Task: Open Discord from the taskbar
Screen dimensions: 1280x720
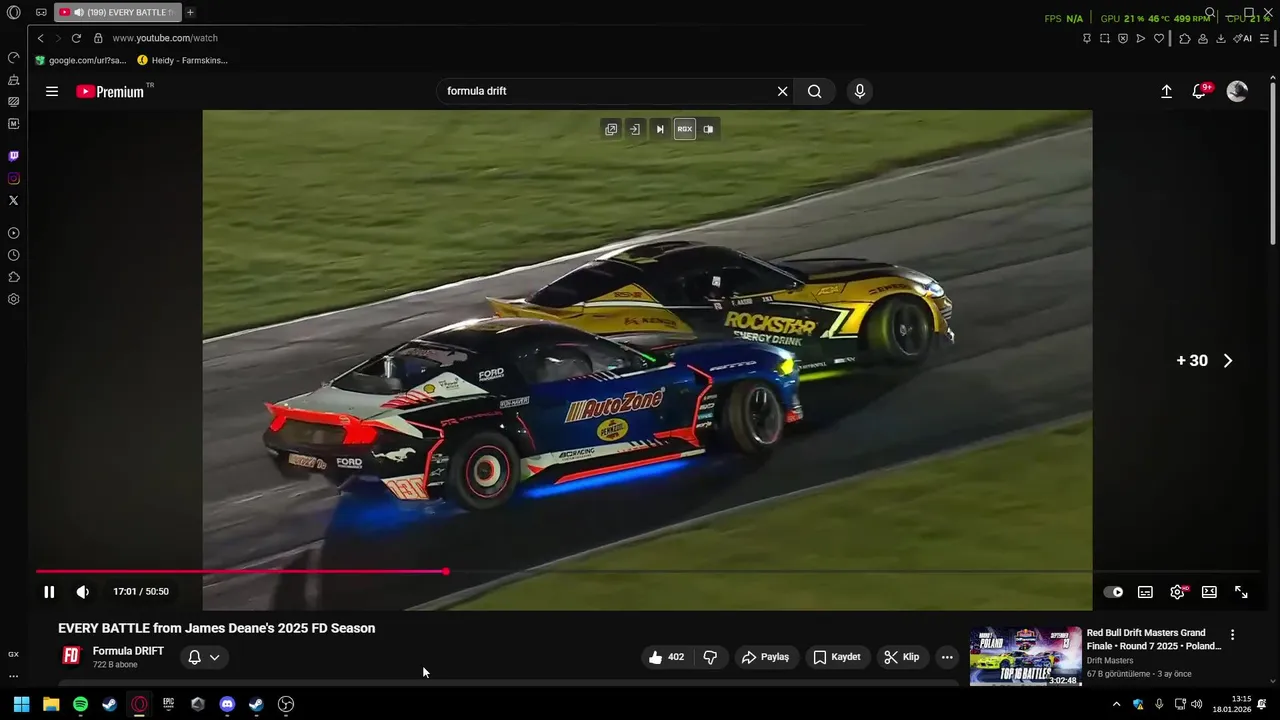Action: pos(227,704)
